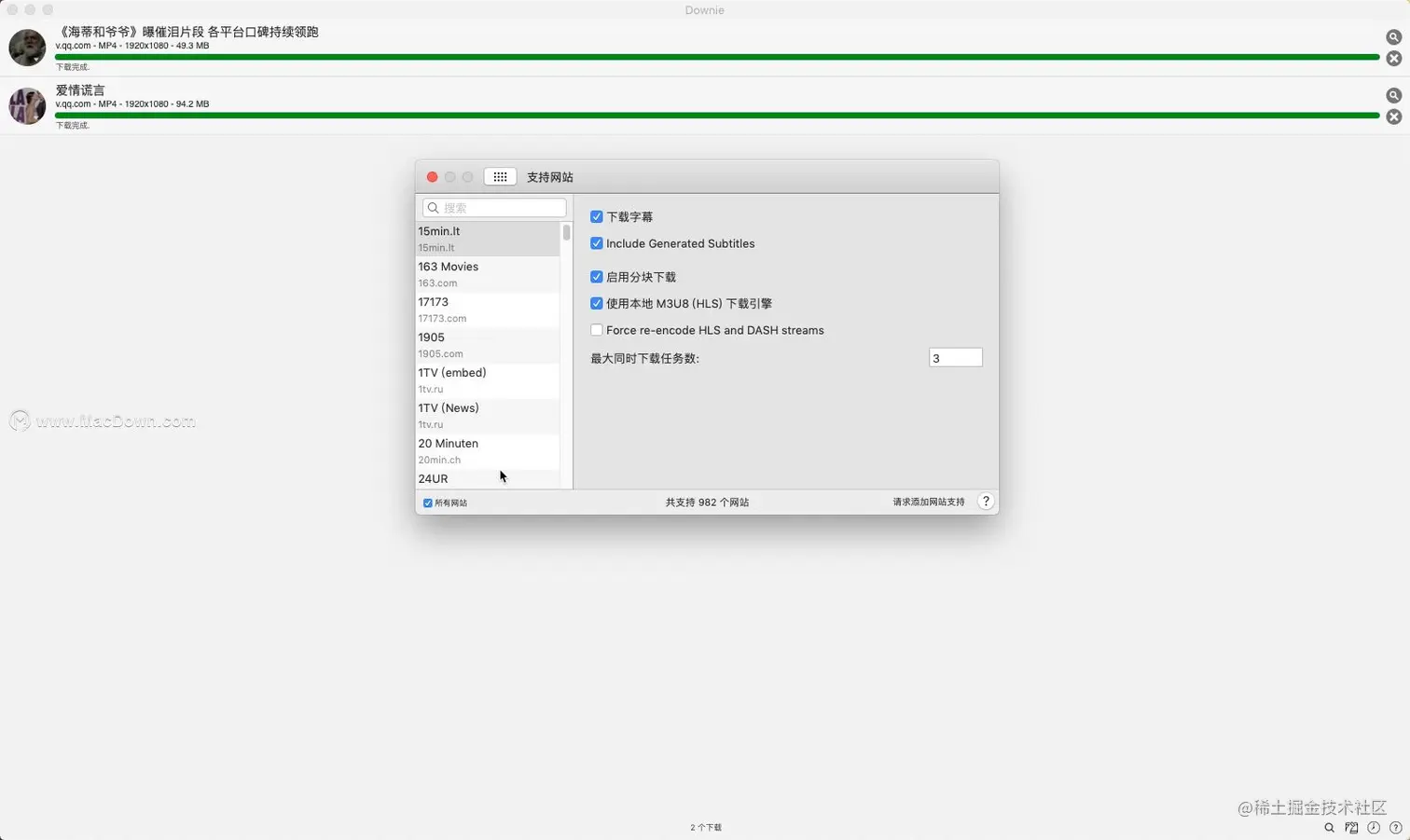The height and width of the screenshot is (840, 1410).
Task: Open history clock icon in bottom bar
Action: (1374, 828)
